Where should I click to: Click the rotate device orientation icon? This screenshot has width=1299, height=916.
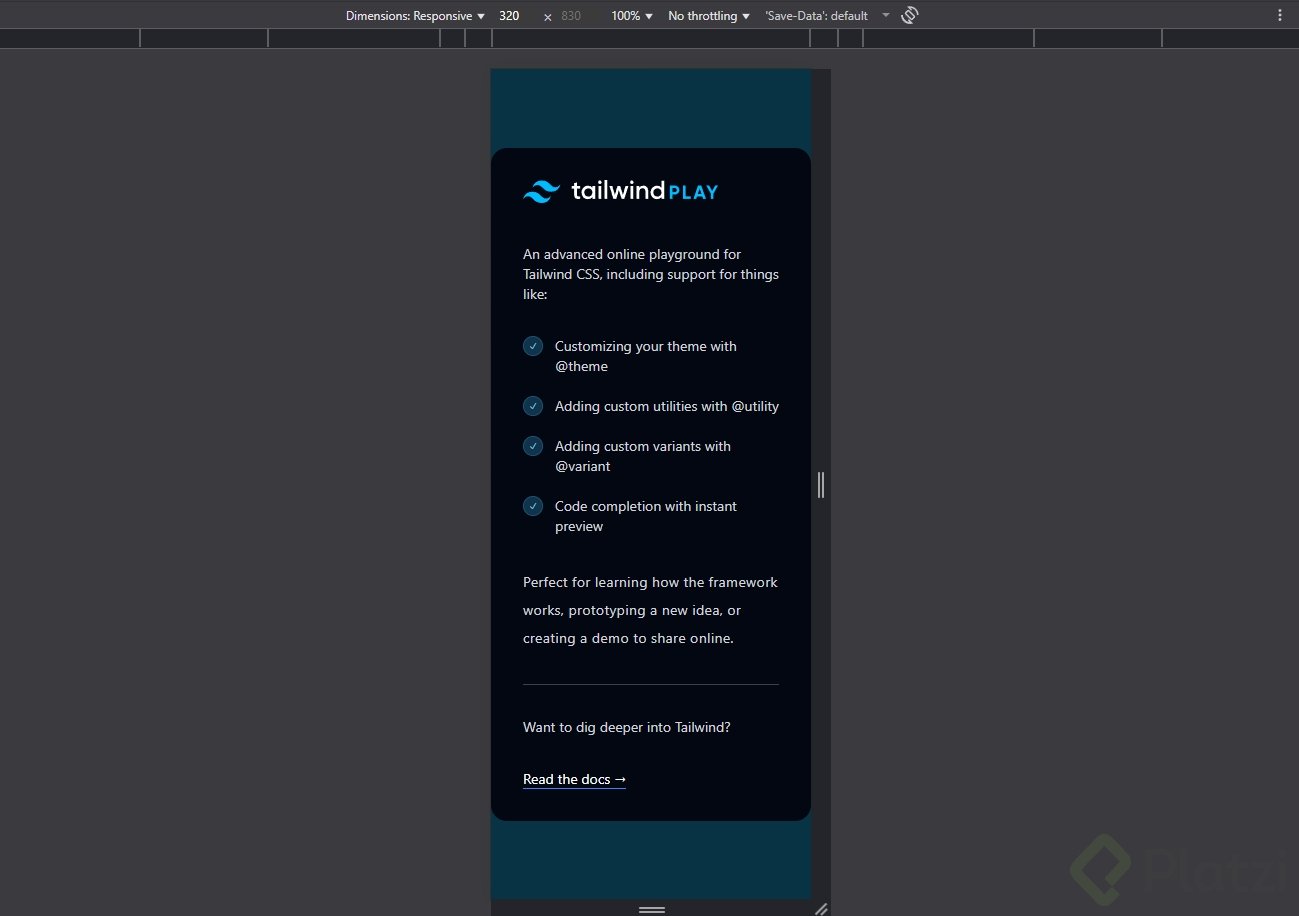click(x=909, y=15)
